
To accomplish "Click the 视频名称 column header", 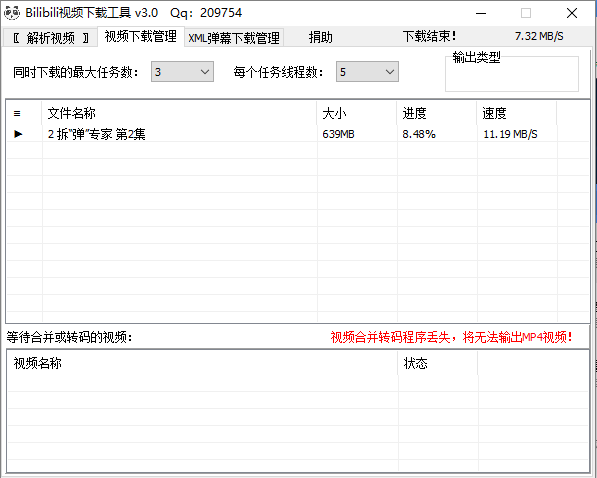I will tap(202, 363).
